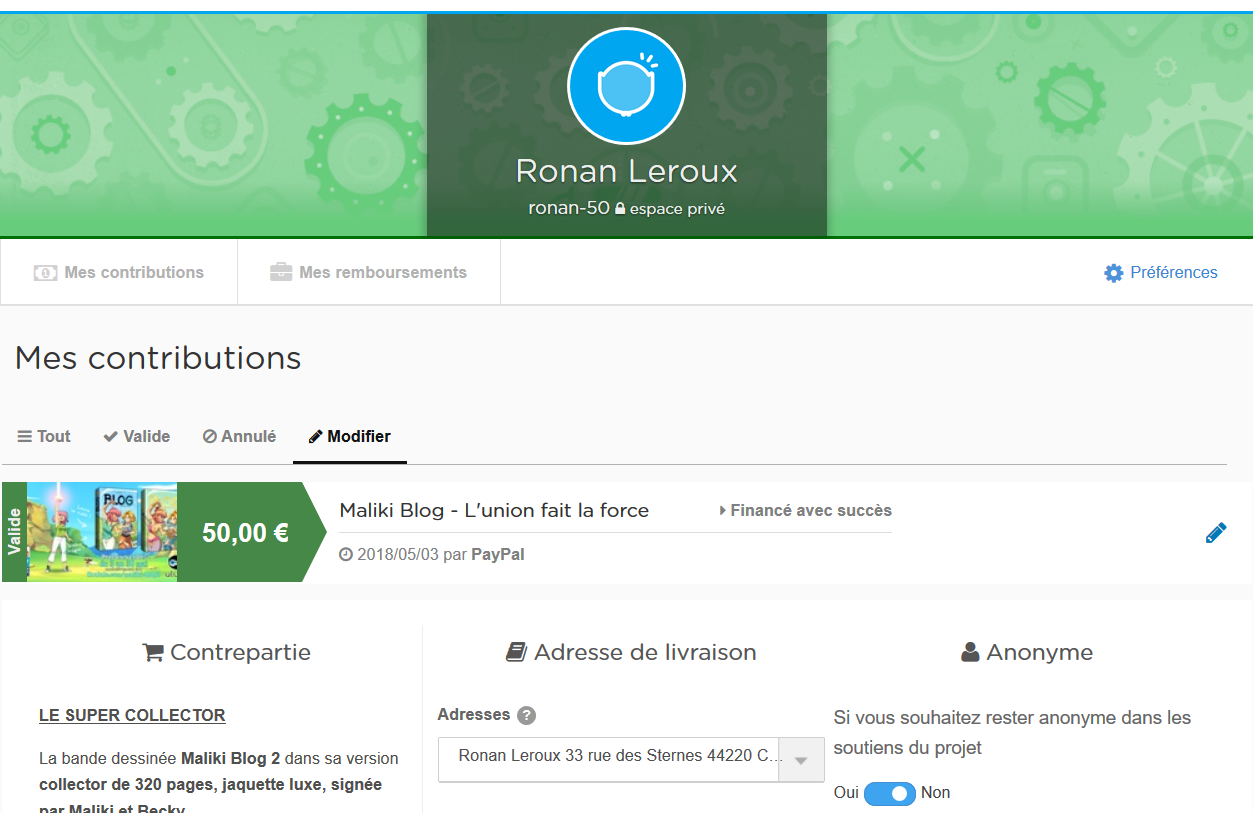The height and width of the screenshot is (813, 1253).
Task: Click the blue pencil edit icon
Action: pos(1215,533)
